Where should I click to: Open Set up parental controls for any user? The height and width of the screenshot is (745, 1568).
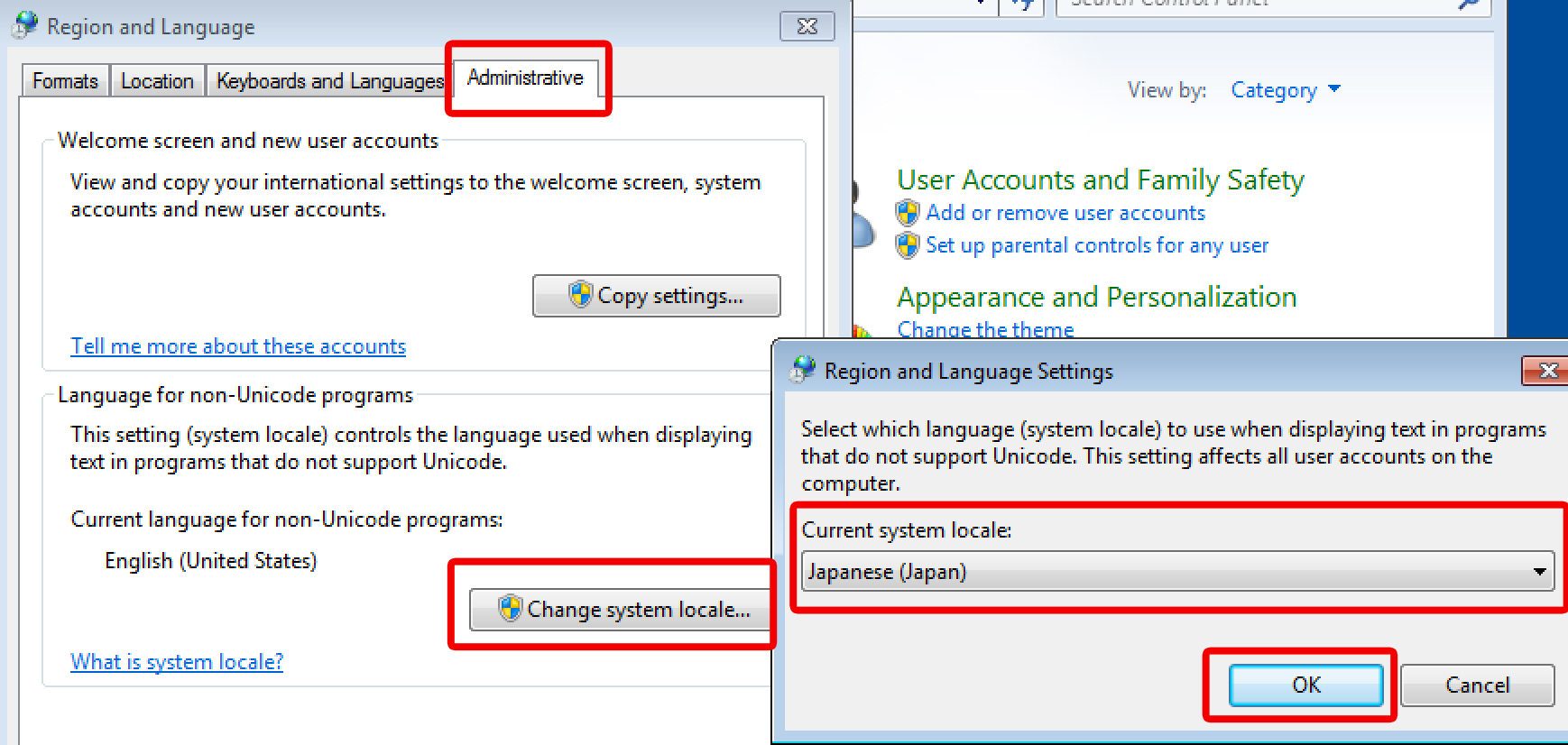pos(1097,245)
